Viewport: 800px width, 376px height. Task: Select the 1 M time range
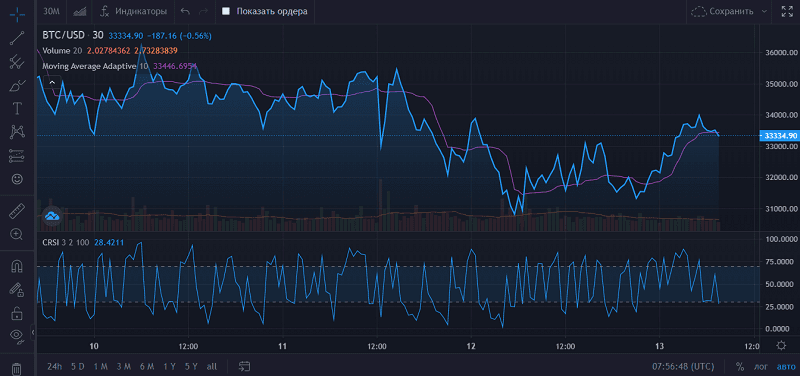click(101, 366)
